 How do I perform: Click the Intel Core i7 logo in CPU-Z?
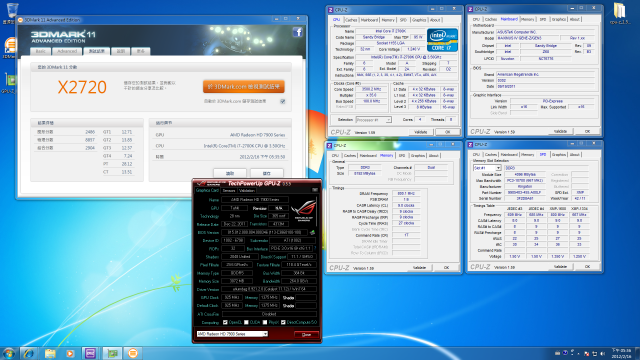[x=442, y=40]
